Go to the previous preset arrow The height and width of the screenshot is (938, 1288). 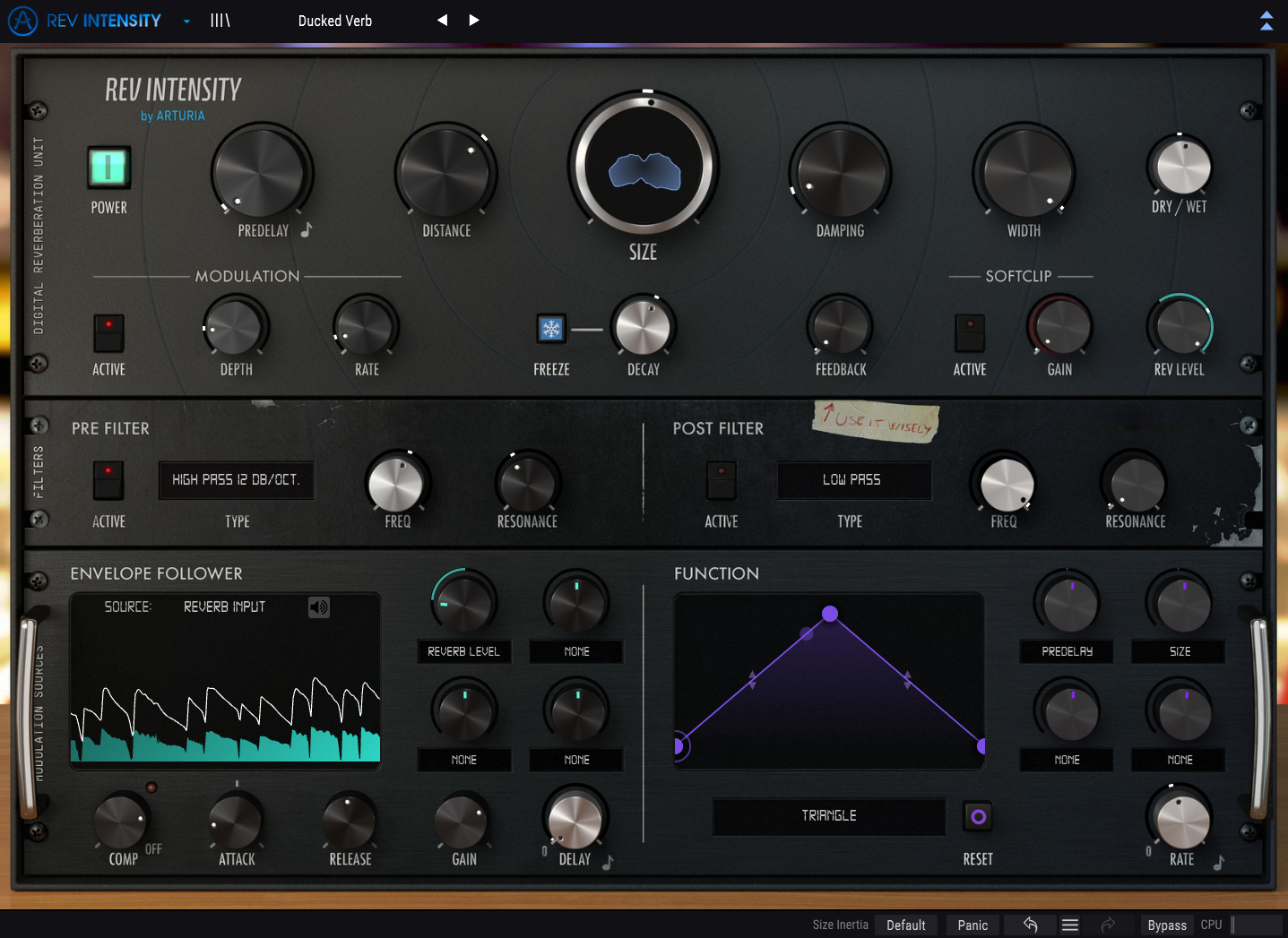(442, 21)
